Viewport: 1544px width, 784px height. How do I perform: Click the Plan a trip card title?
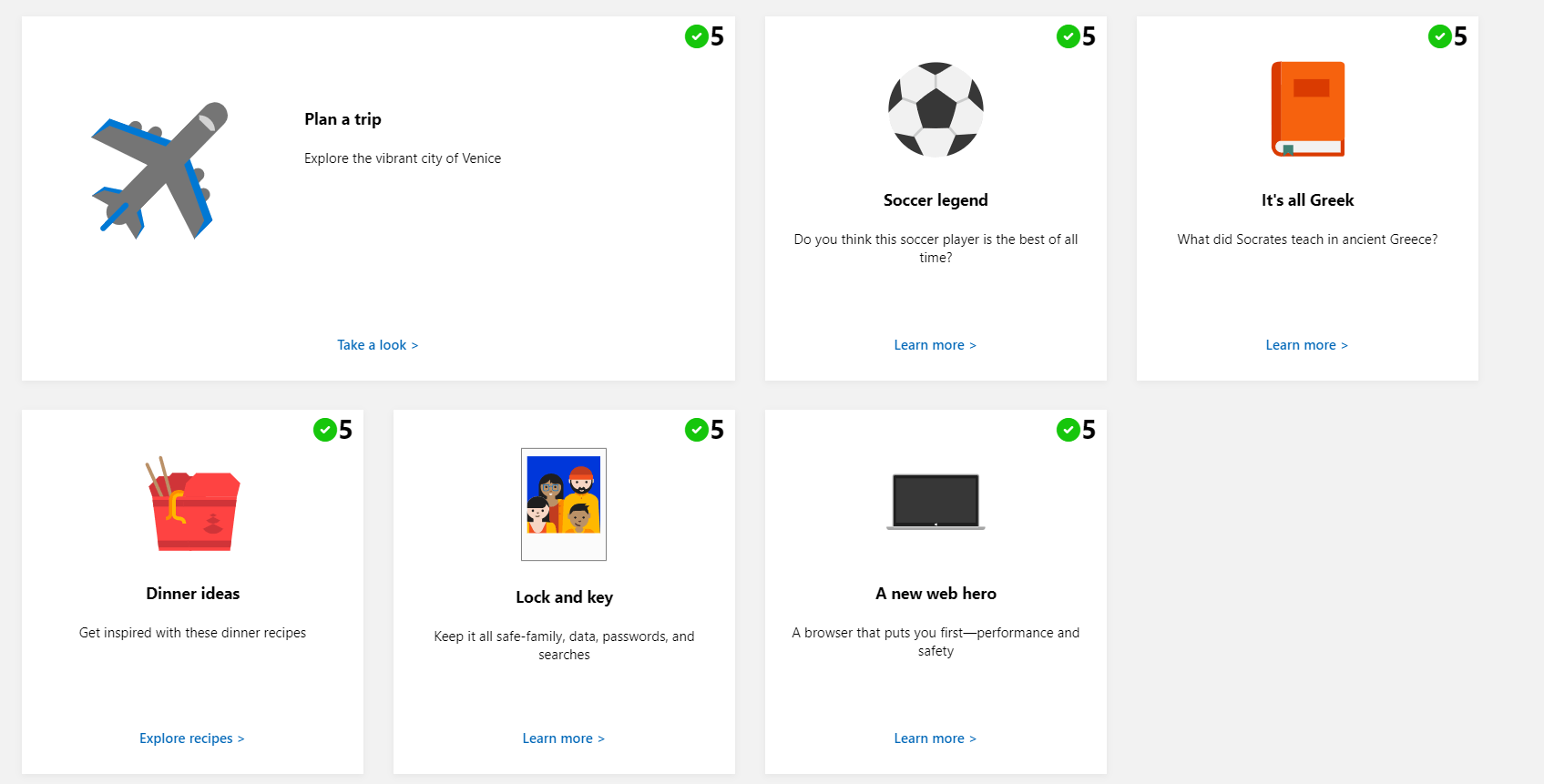pos(343,118)
